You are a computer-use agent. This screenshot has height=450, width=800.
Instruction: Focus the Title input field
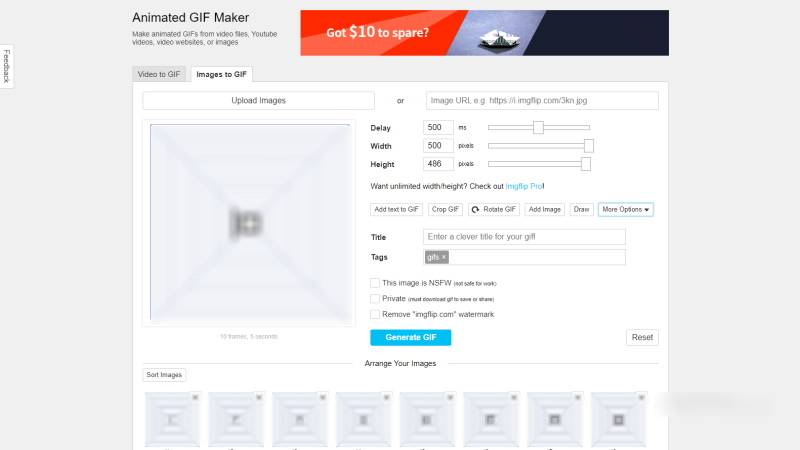coord(524,237)
